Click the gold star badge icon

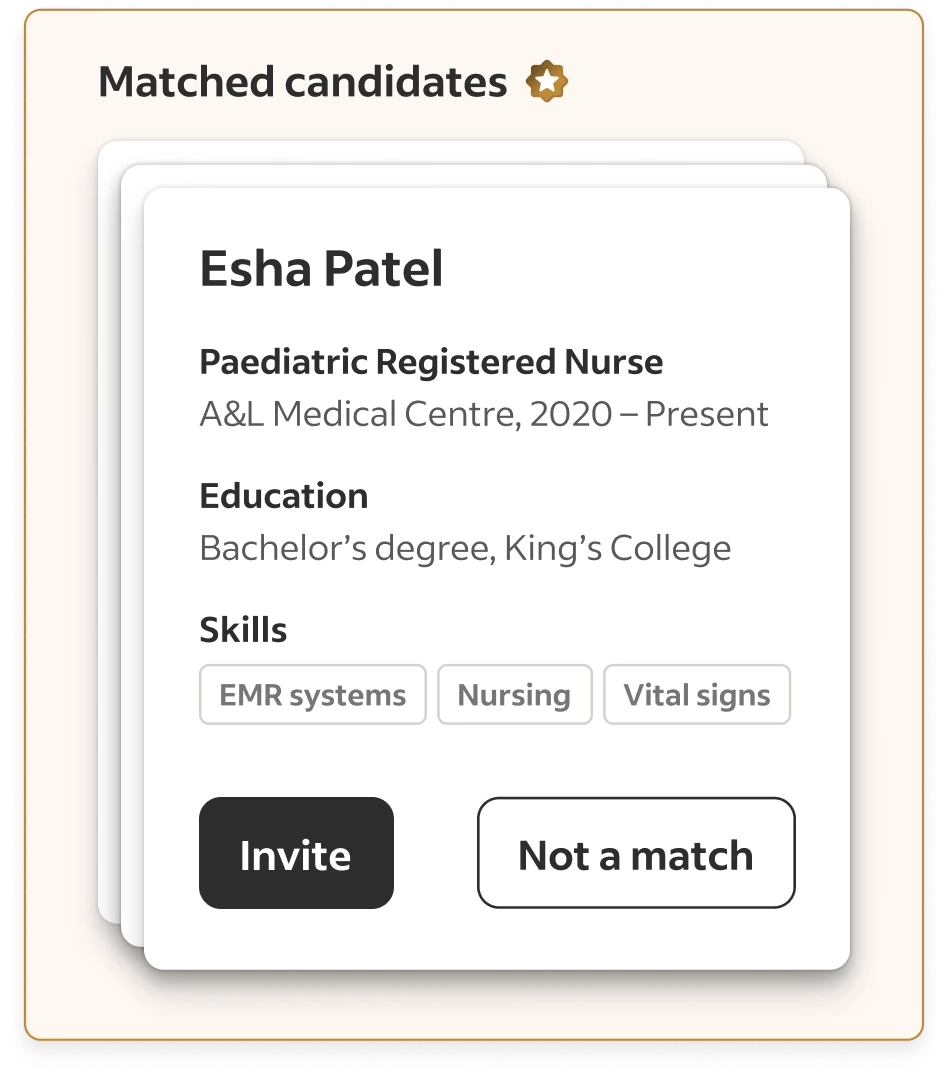547,82
